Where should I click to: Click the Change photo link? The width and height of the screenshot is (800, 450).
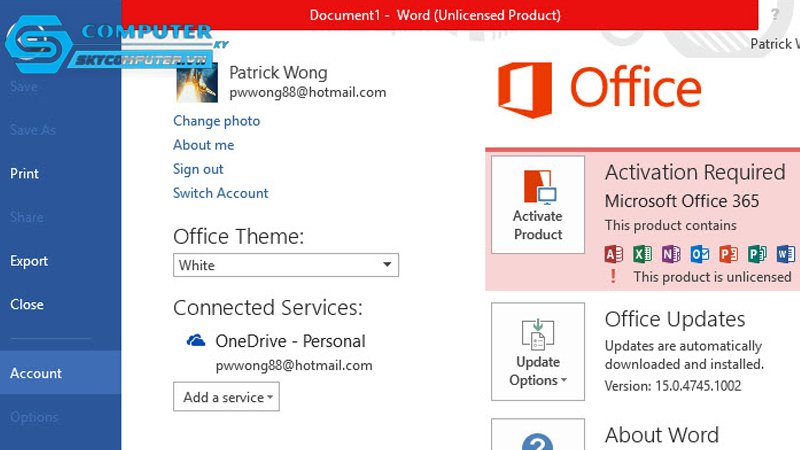(216, 121)
